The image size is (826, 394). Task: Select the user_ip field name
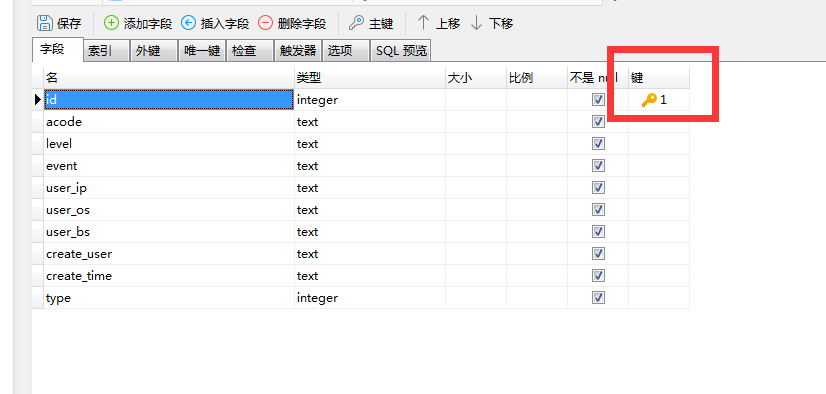tap(169, 188)
